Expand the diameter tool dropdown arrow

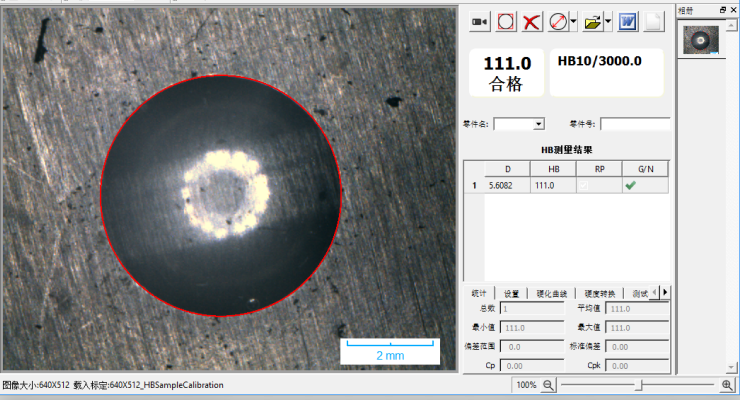click(x=574, y=21)
